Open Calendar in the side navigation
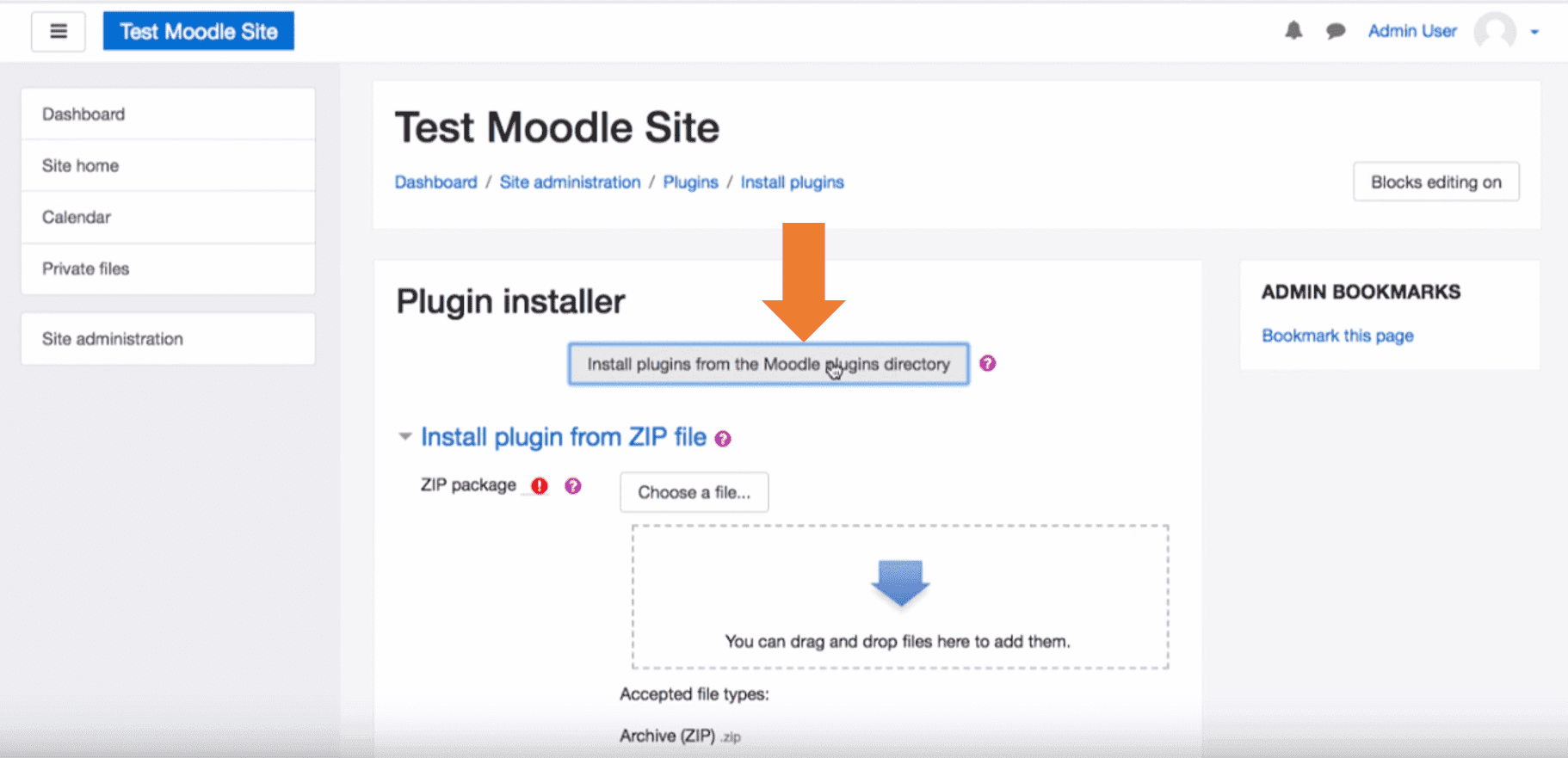The height and width of the screenshot is (758, 1568). (168, 217)
